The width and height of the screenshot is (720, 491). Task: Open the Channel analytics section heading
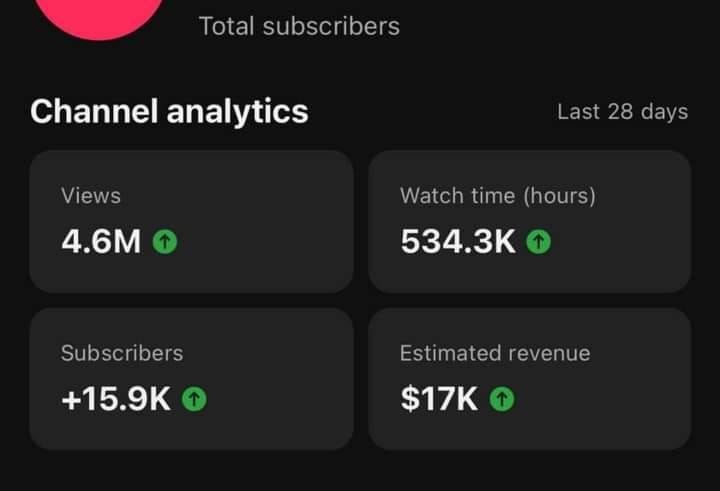(x=169, y=111)
